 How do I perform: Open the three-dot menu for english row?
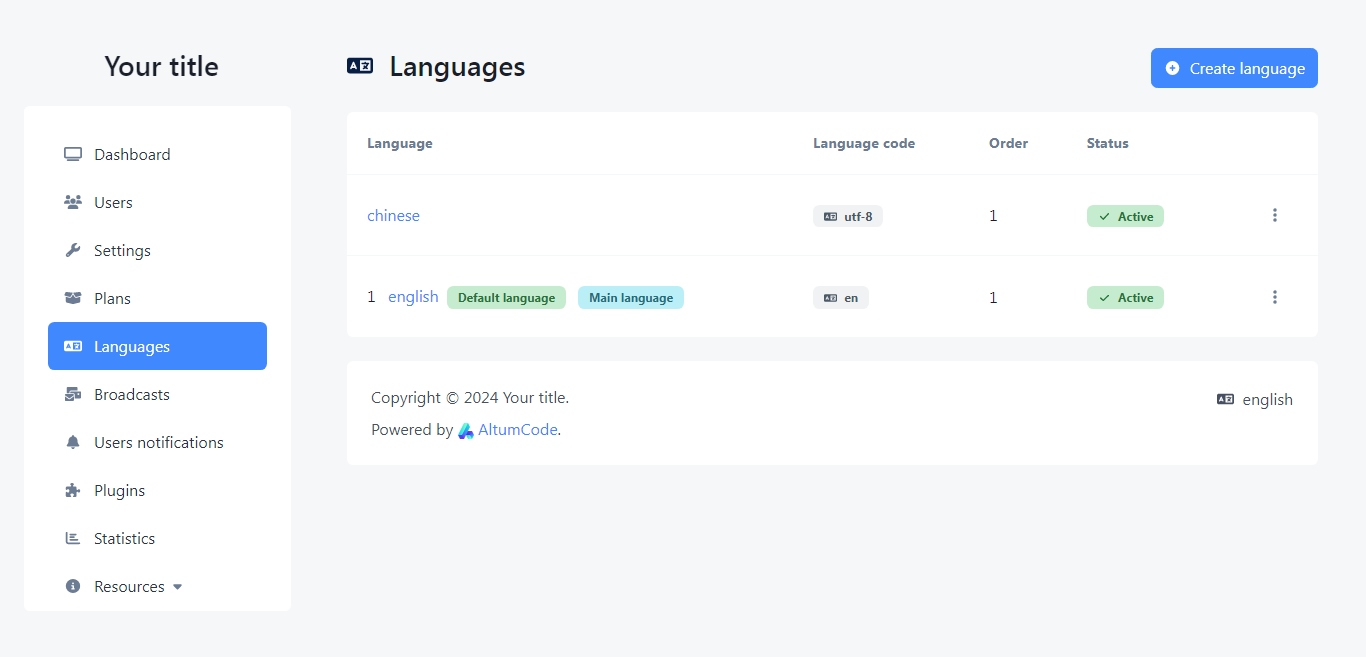(1274, 297)
